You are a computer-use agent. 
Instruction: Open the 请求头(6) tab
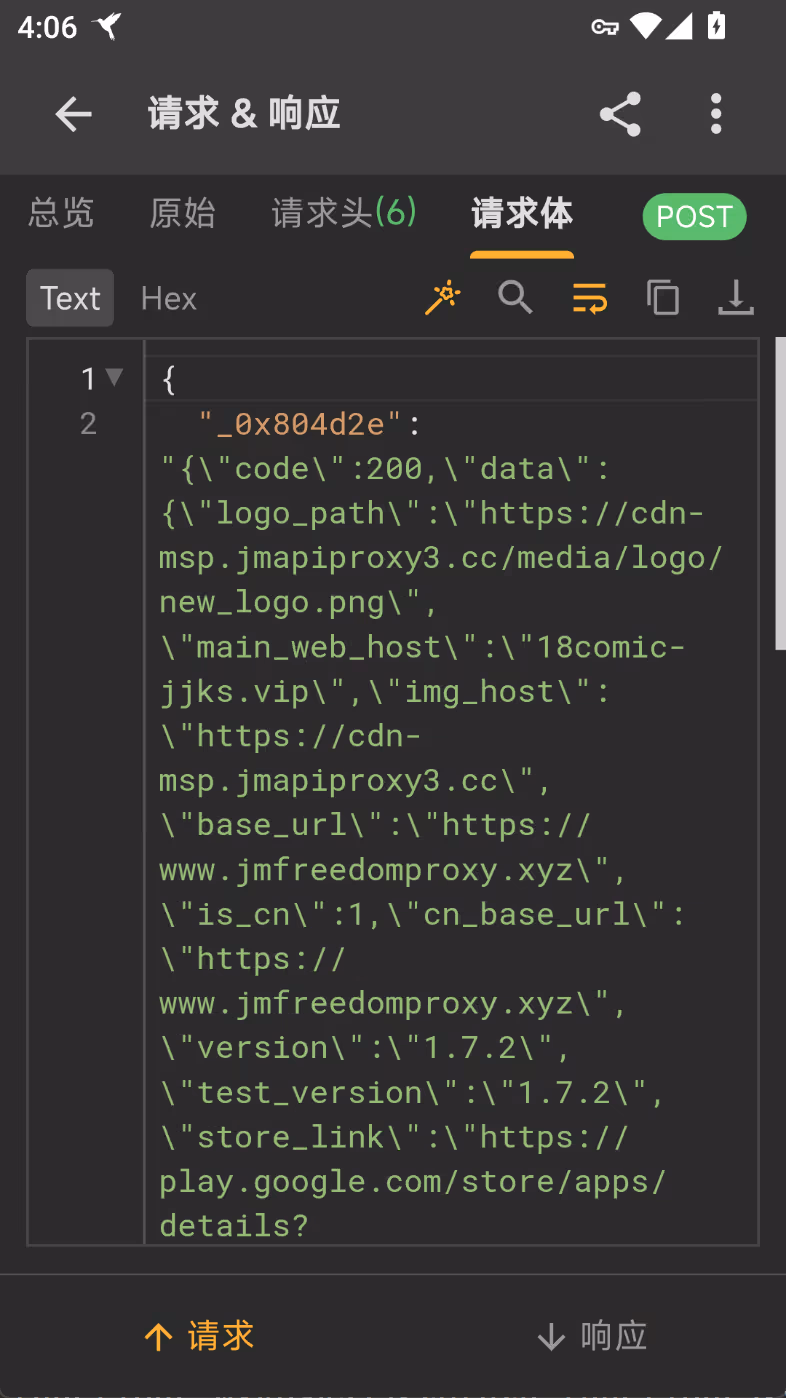[344, 213]
